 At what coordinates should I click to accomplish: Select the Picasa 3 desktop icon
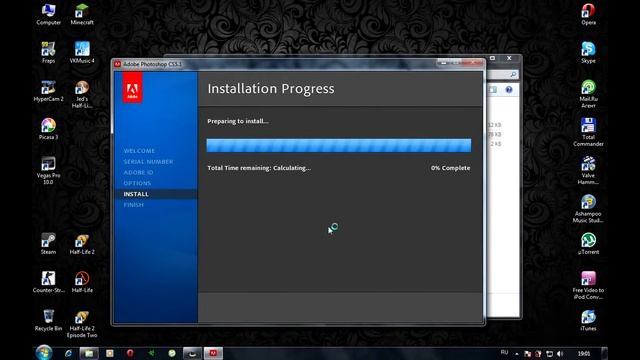coord(48,129)
